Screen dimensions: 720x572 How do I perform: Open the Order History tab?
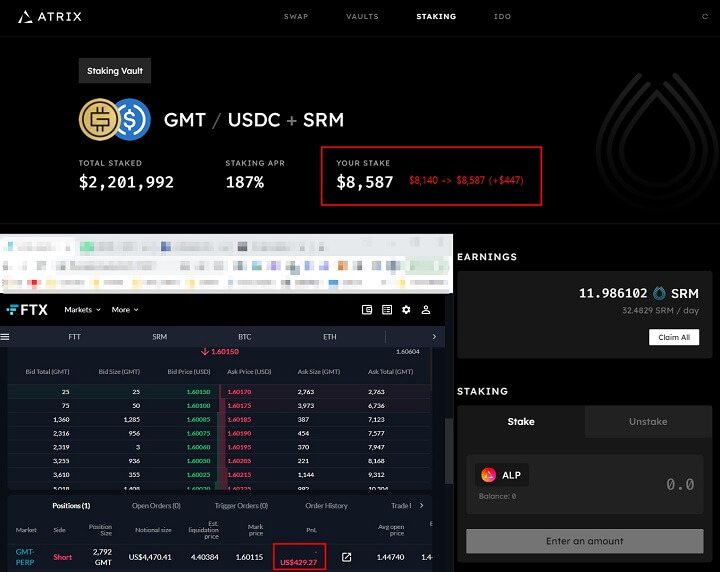click(x=326, y=505)
